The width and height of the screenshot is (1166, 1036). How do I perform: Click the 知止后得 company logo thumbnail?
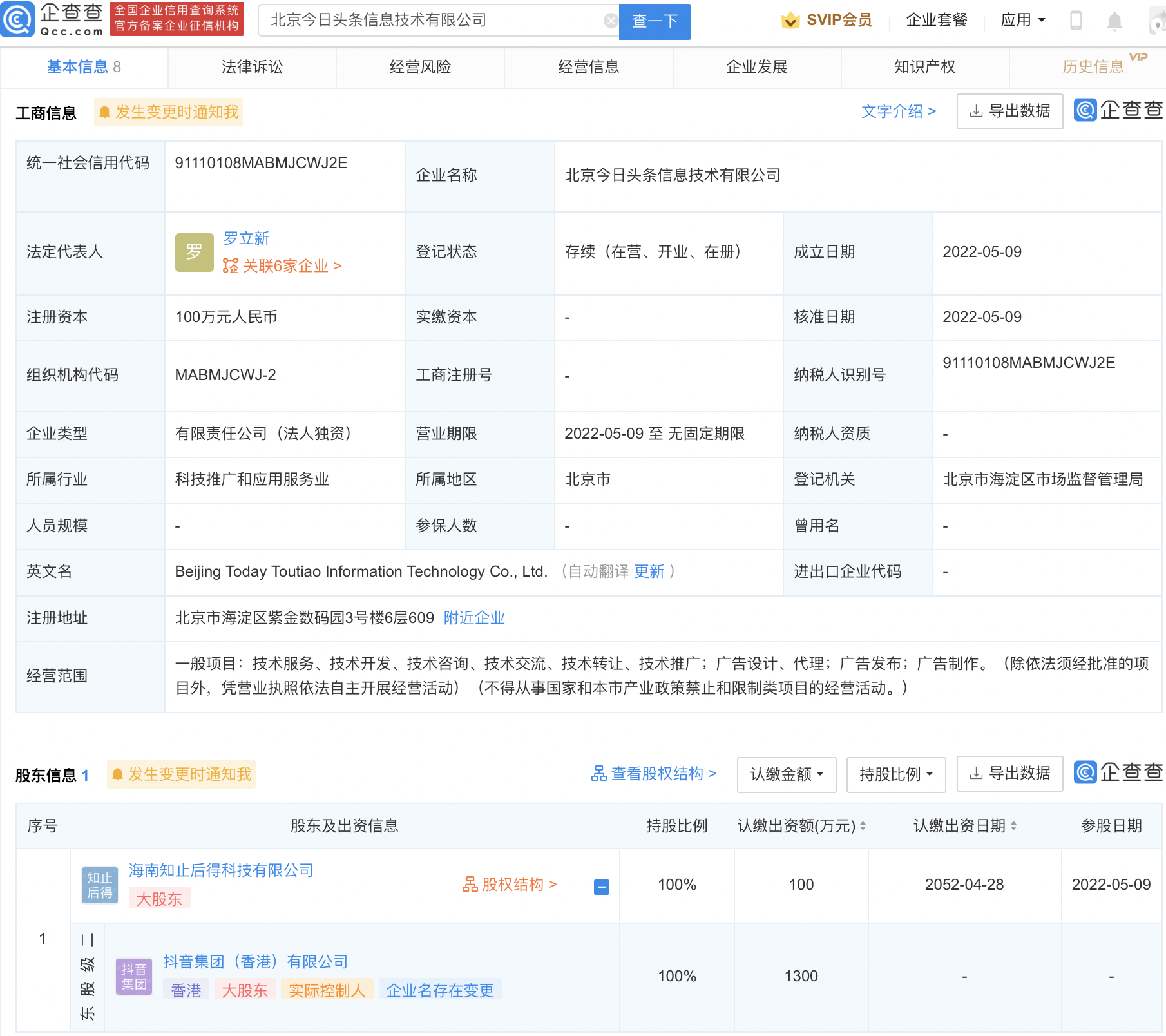point(100,885)
